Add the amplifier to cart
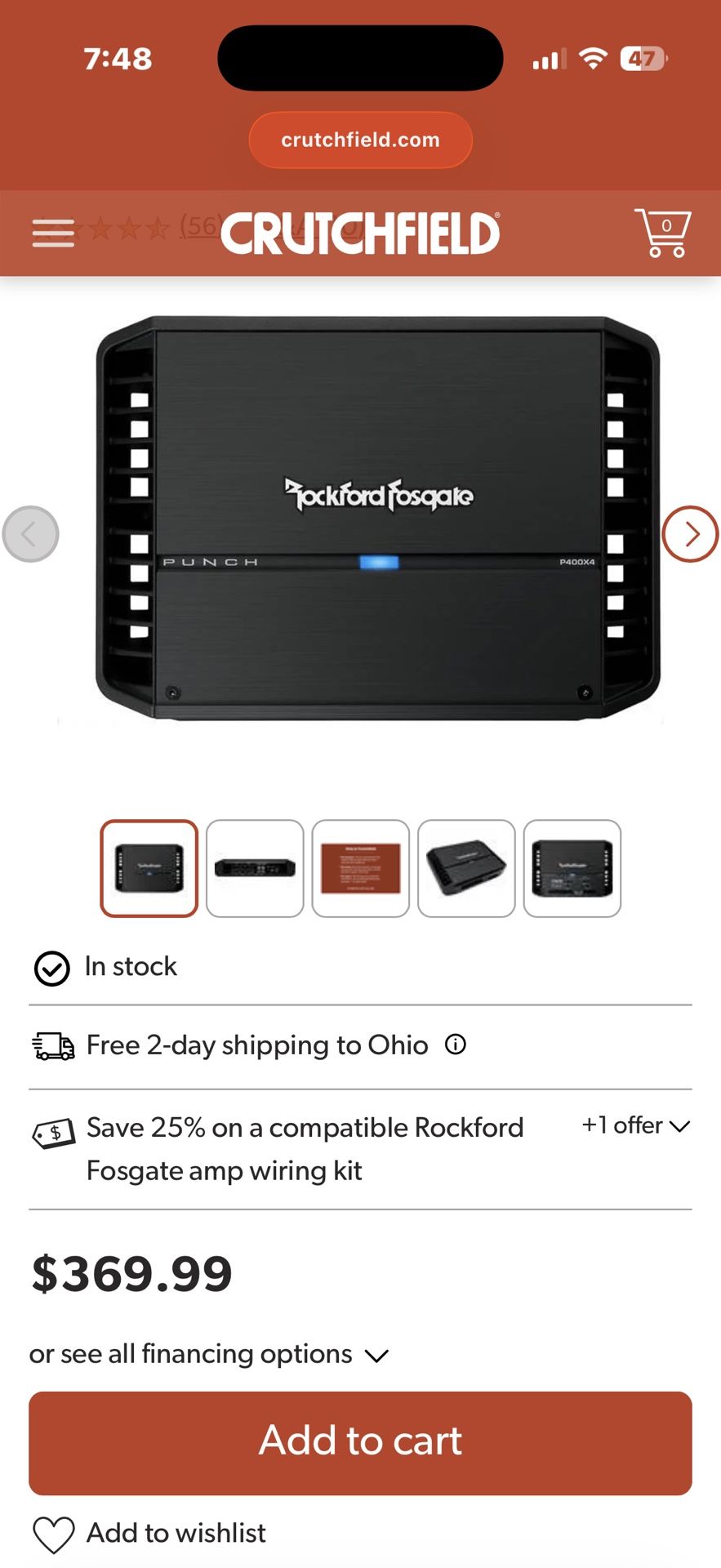The height and width of the screenshot is (1568, 721). (360, 1443)
